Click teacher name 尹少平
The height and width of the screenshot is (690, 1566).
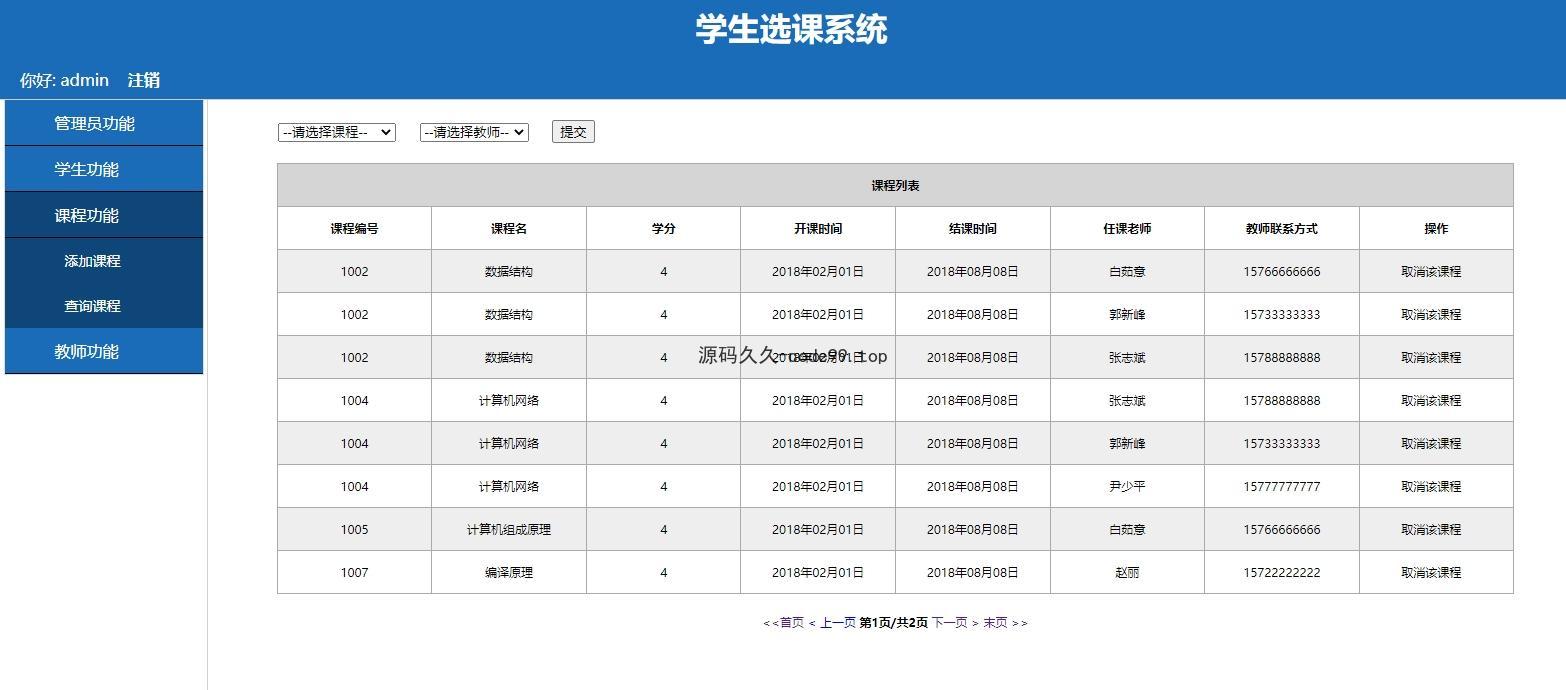1127,487
